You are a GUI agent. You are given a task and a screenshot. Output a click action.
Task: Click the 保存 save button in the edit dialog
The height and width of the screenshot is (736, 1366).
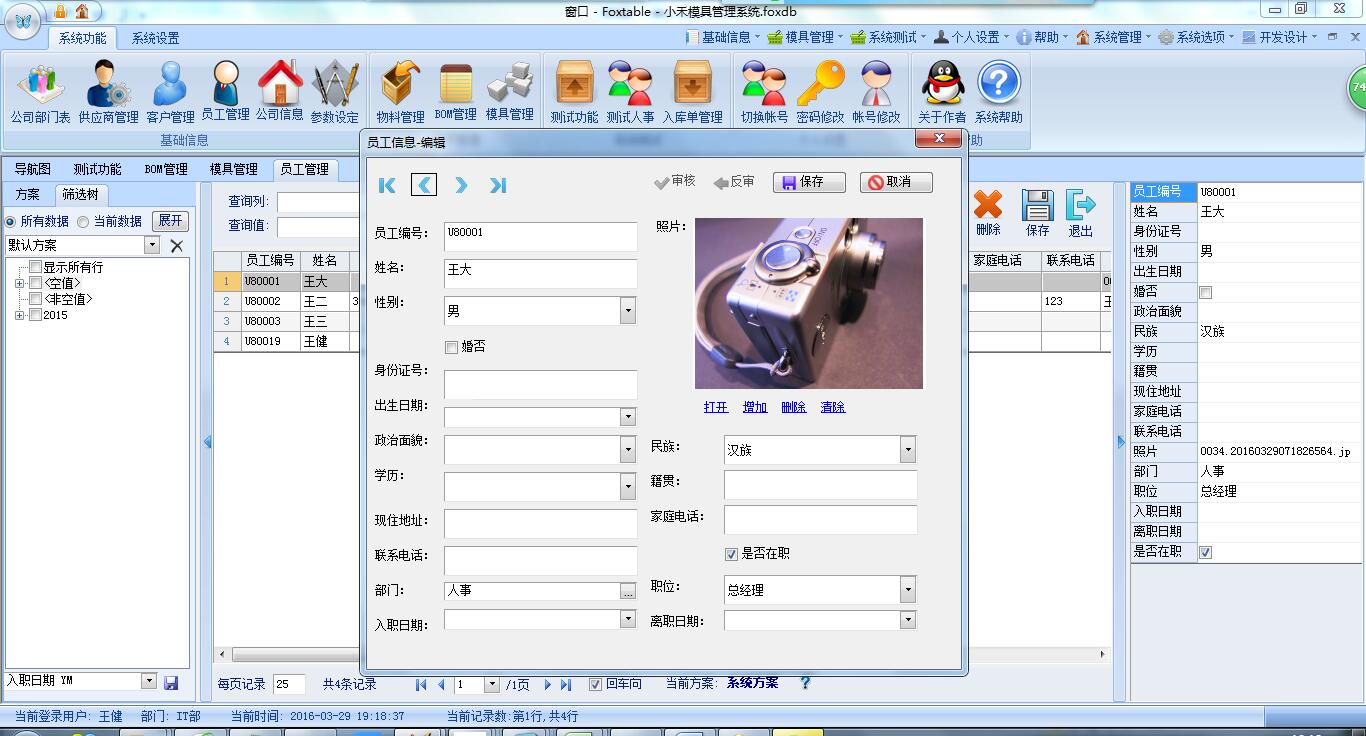(808, 182)
